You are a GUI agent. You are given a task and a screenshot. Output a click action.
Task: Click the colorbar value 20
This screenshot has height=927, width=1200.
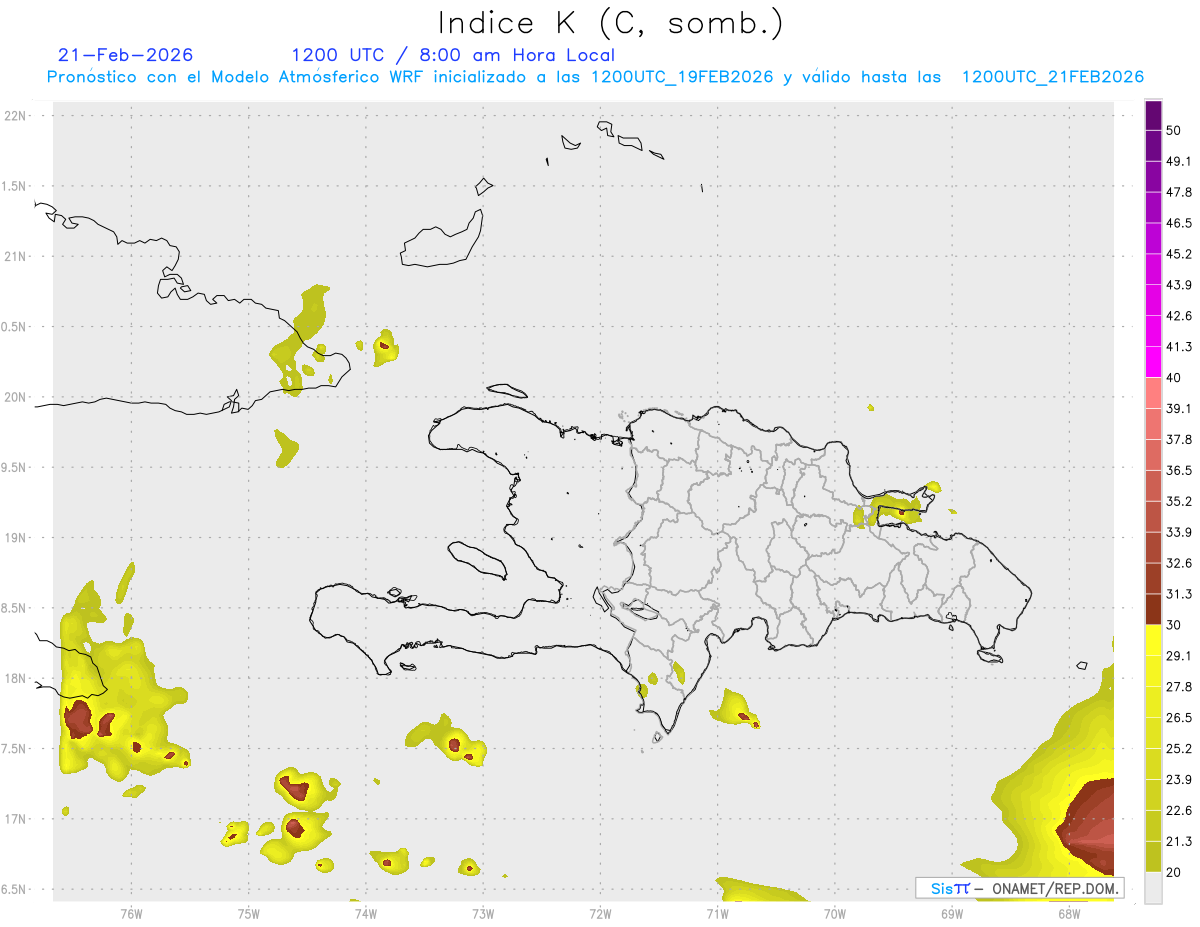(1174, 872)
